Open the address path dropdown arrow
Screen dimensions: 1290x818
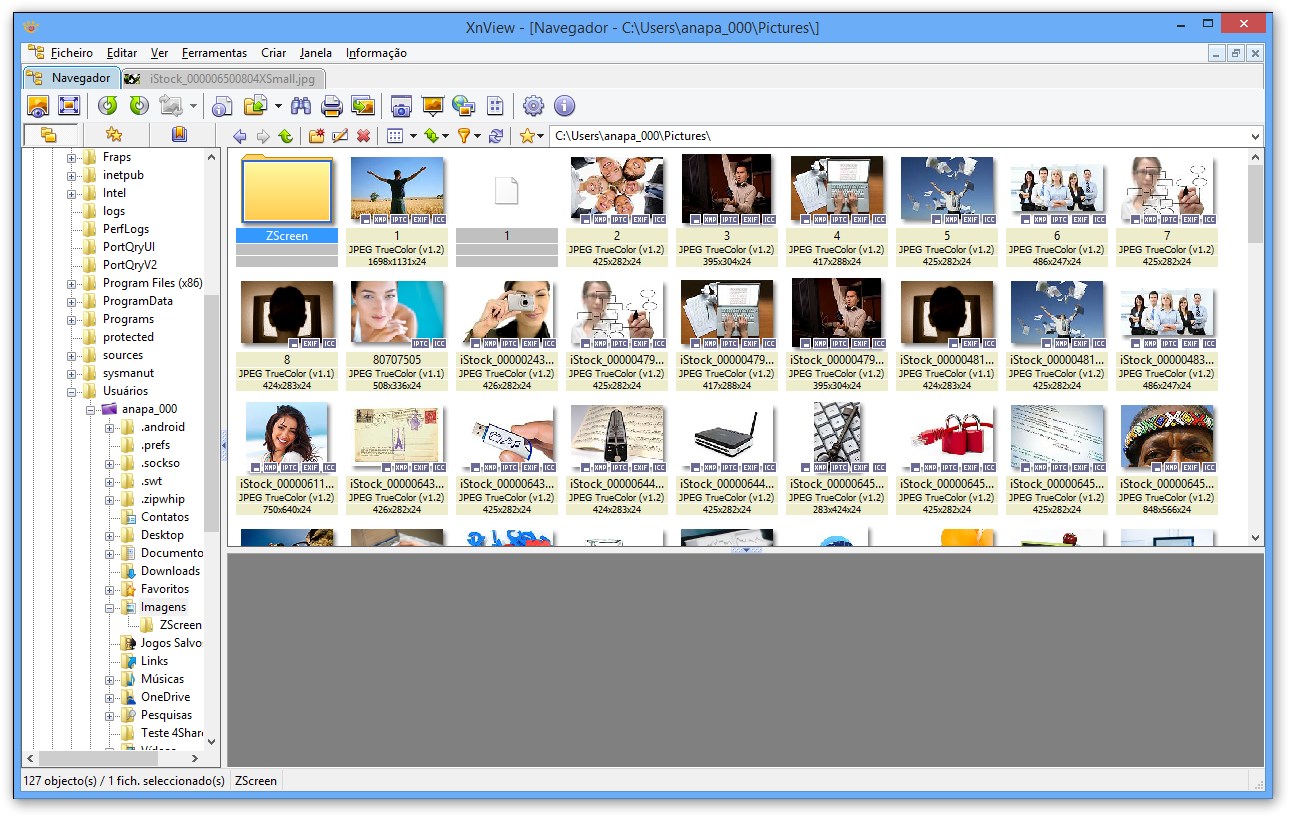[x=1256, y=136]
